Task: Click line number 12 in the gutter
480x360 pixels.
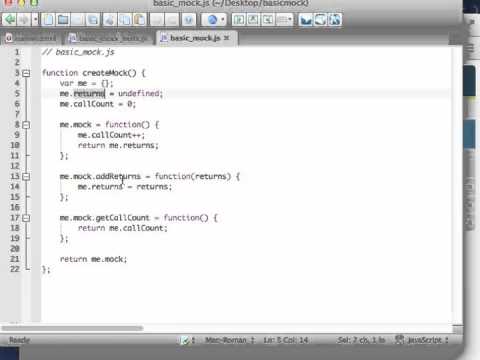Action: coord(15,166)
